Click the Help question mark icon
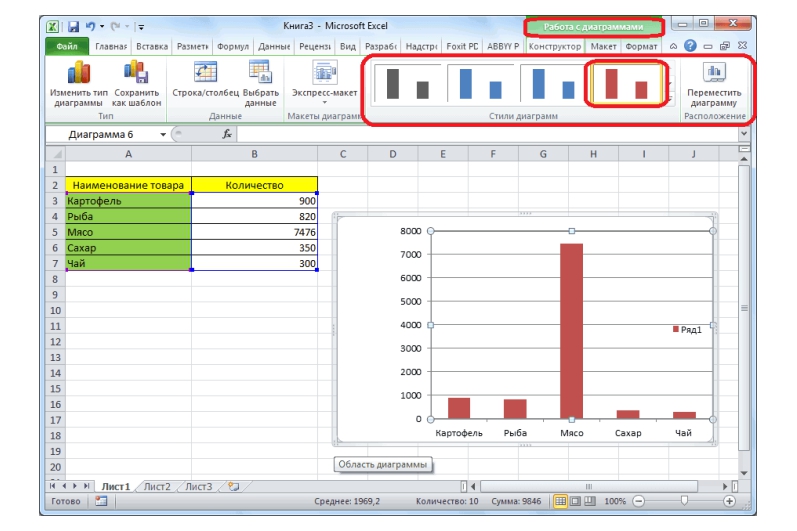The width and height of the screenshot is (797, 531). [690, 46]
